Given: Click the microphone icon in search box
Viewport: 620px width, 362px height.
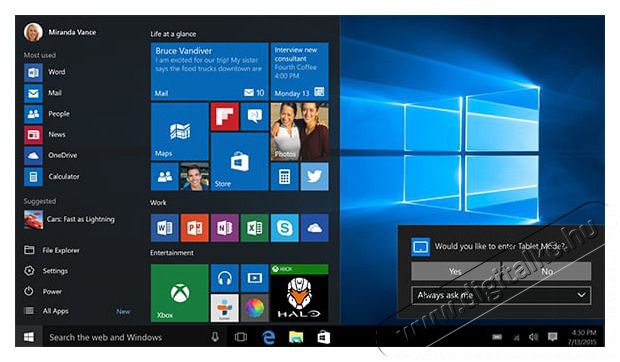Looking at the screenshot, I should click(215, 337).
